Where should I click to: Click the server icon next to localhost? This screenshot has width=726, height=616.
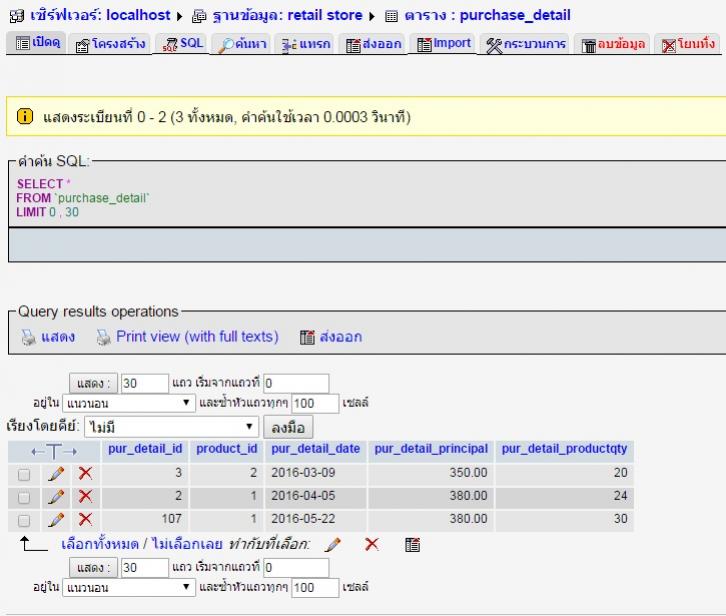click(x=17, y=16)
